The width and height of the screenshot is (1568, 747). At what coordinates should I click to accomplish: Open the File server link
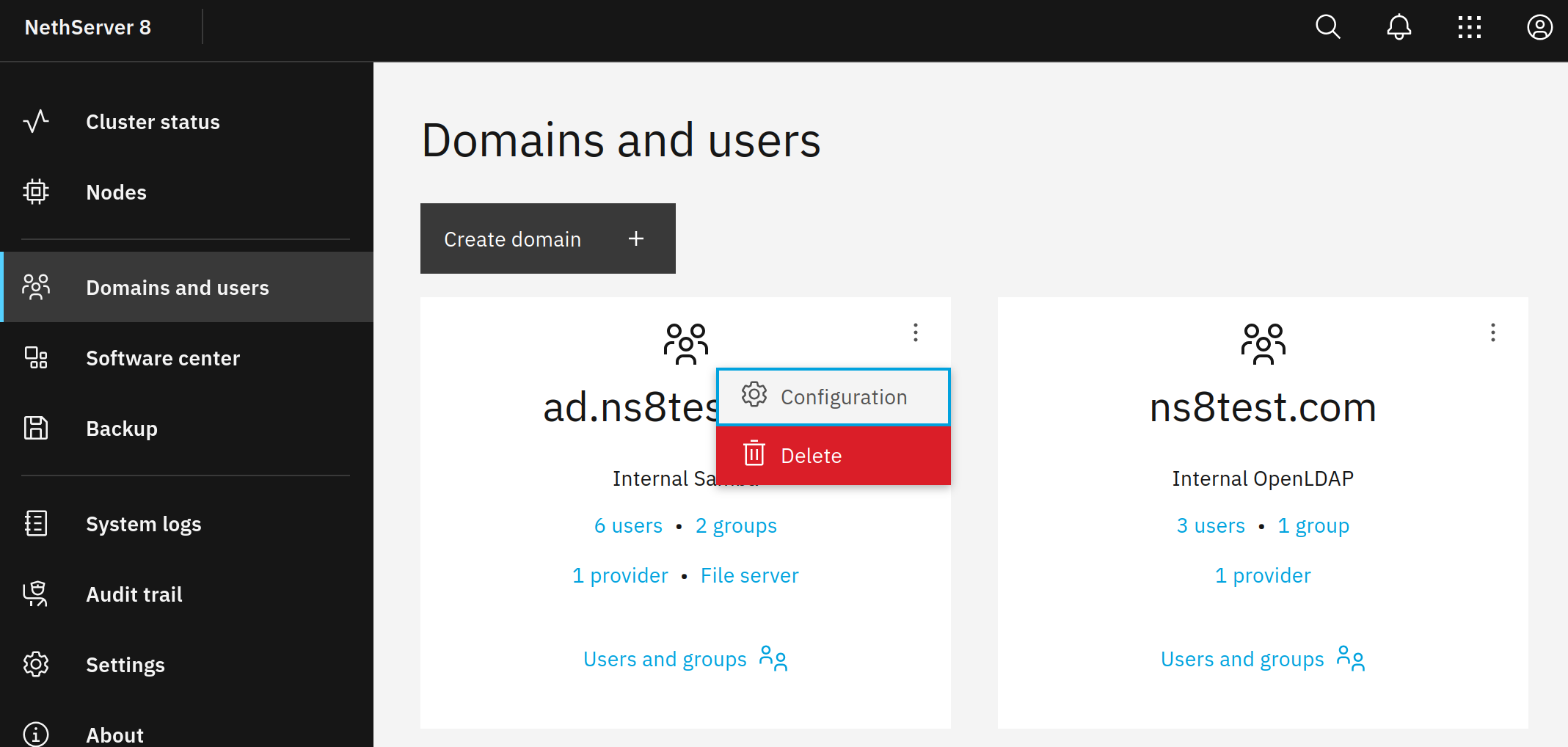[749, 575]
